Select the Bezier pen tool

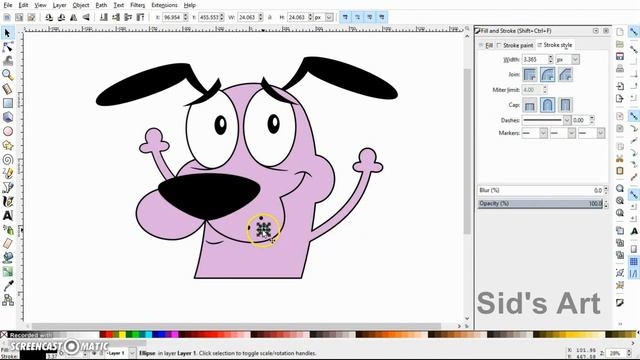point(7,187)
